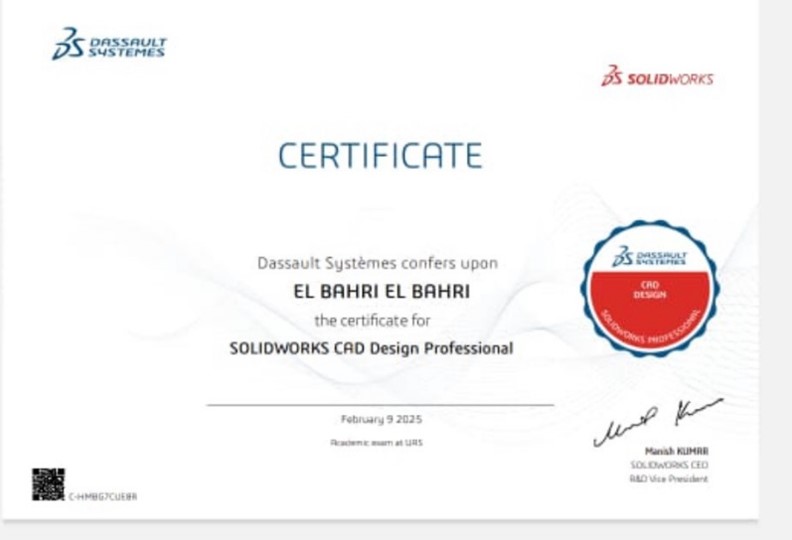Click the CERTIFICATE heading

click(x=379, y=156)
